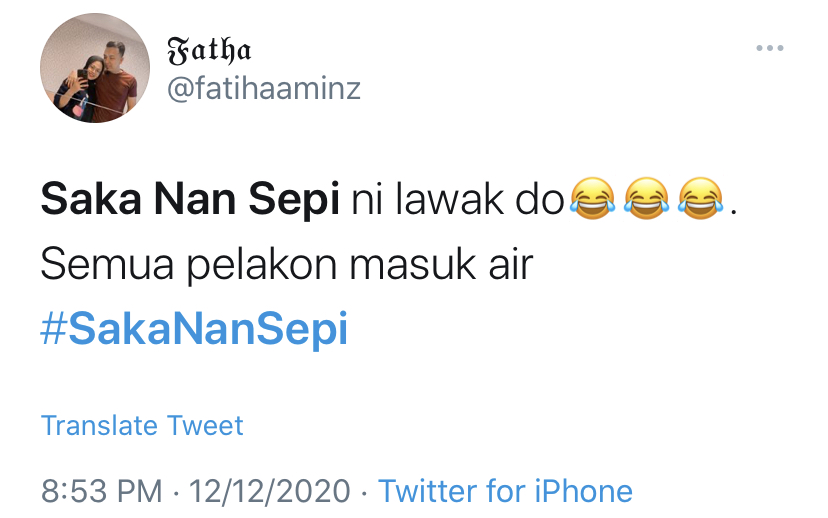
Task: Click the second laughing emoji
Action: (x=646, y=198)
